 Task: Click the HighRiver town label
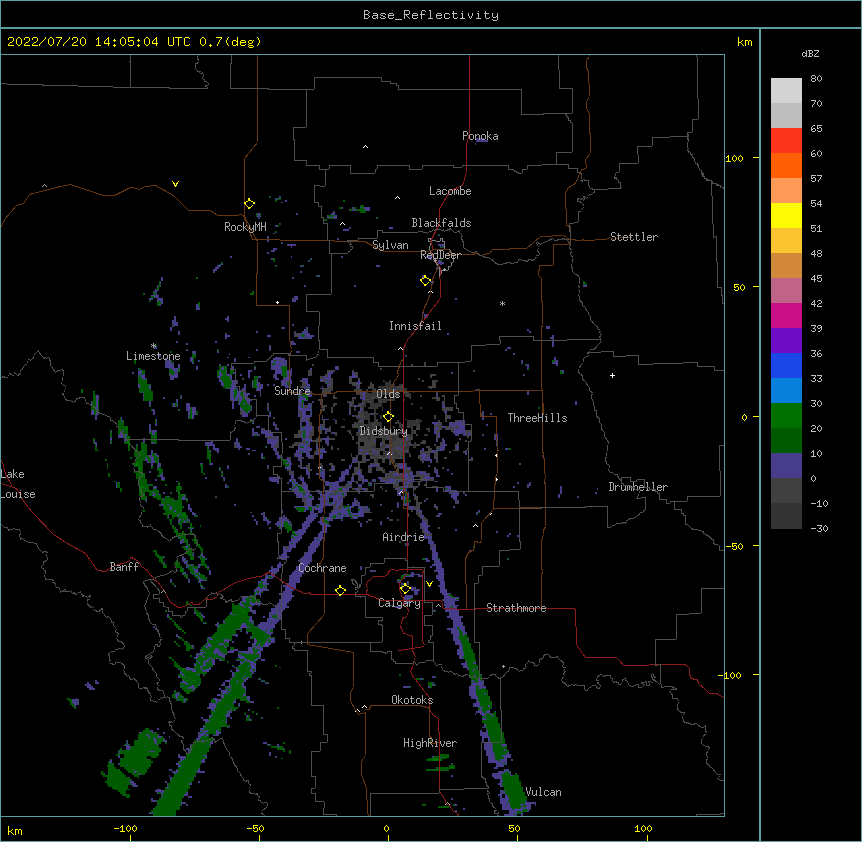430,743
